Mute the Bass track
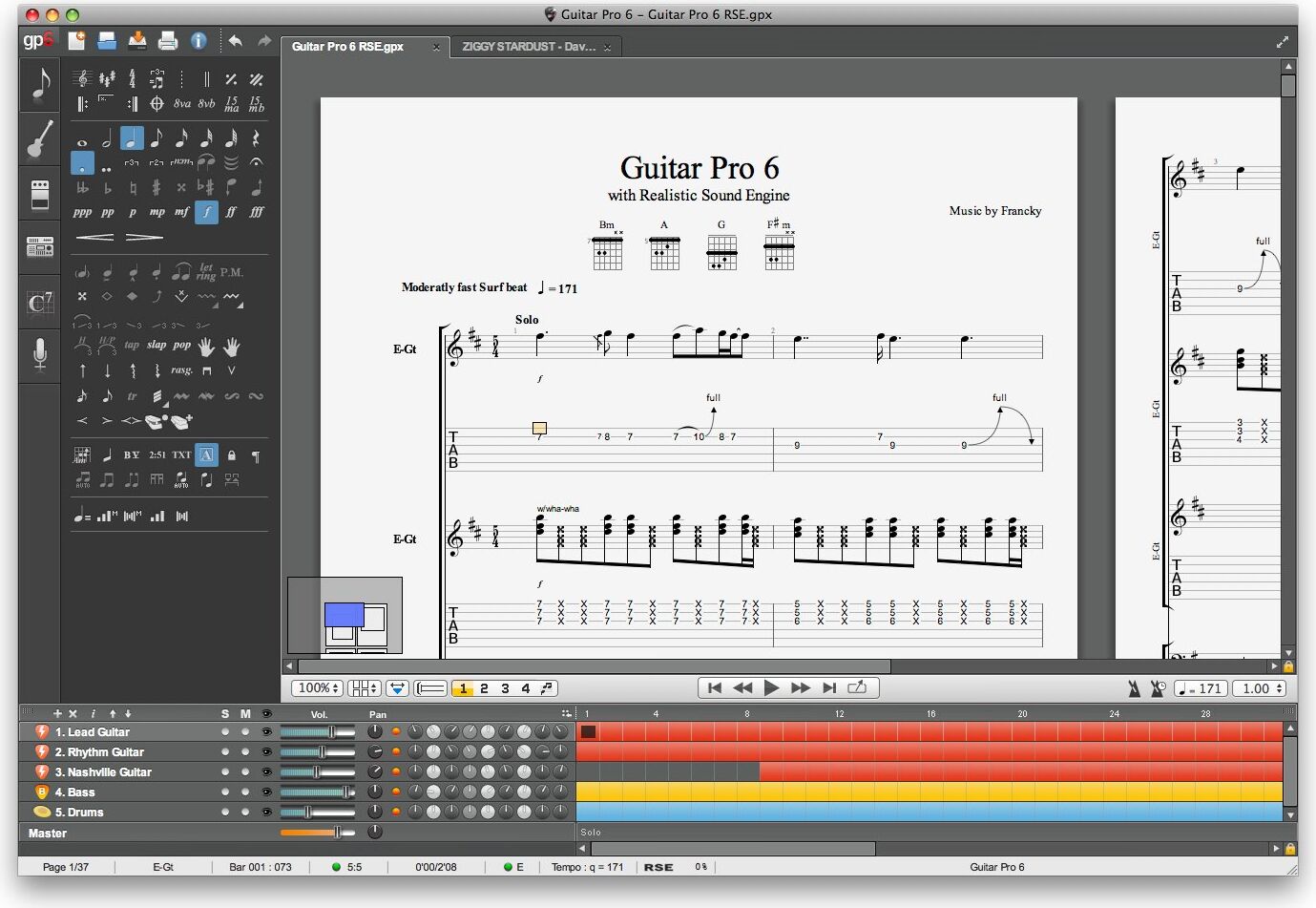The width and height of the screenshot is (1316, 908). tap(245, 792)
